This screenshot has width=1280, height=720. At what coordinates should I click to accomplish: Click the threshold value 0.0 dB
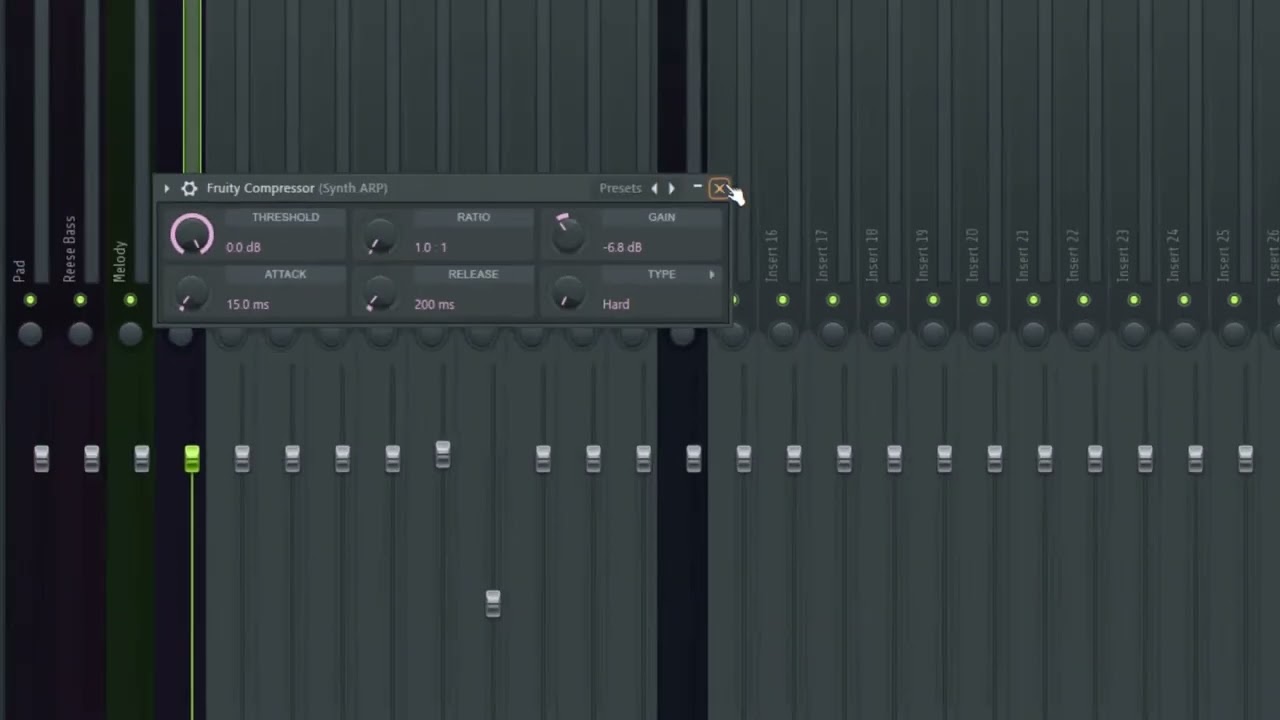244,247
